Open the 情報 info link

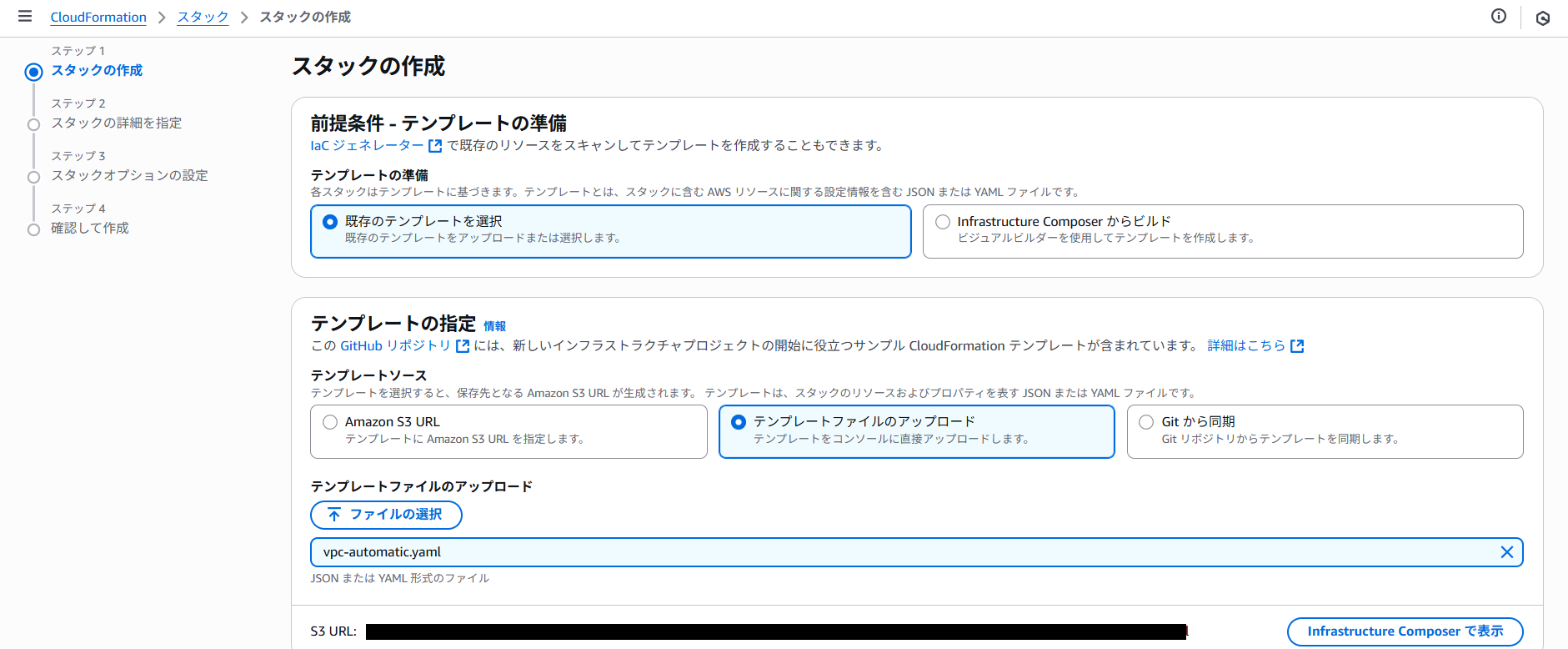(x=494, y=326)
